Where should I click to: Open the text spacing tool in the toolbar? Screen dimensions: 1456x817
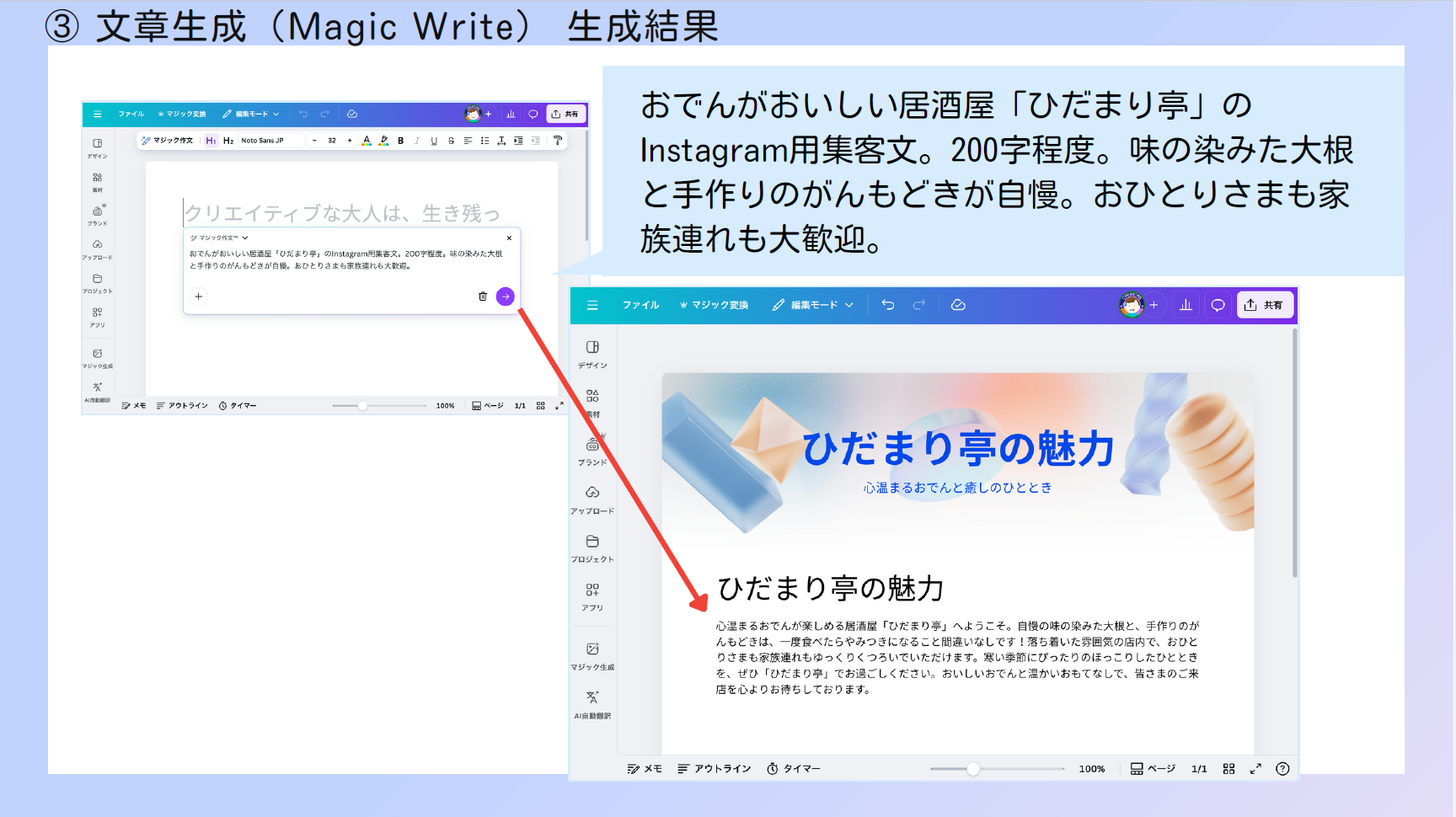501,141
